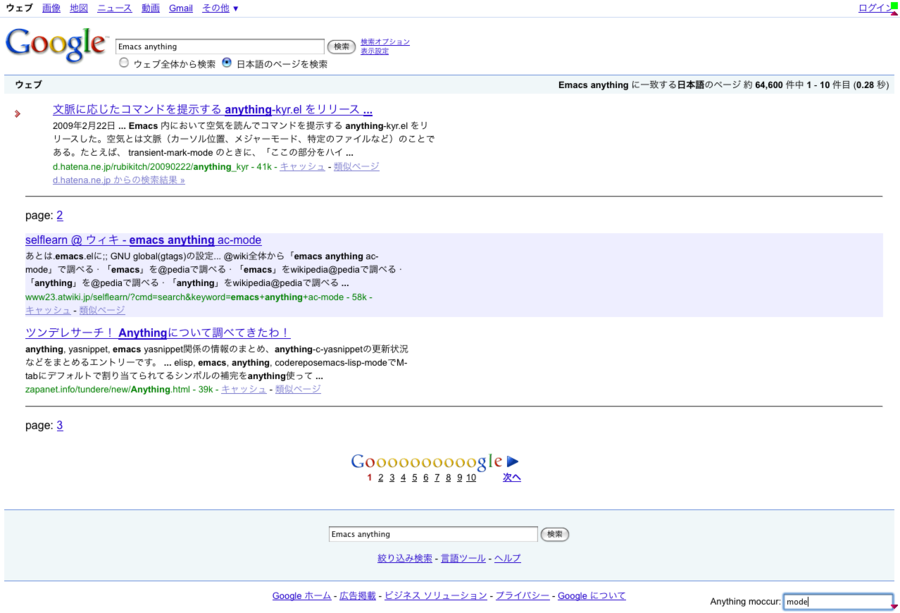
Task: Open the 画像 tab in top bar
Action: pyautogui.click(x=51, y=8)
